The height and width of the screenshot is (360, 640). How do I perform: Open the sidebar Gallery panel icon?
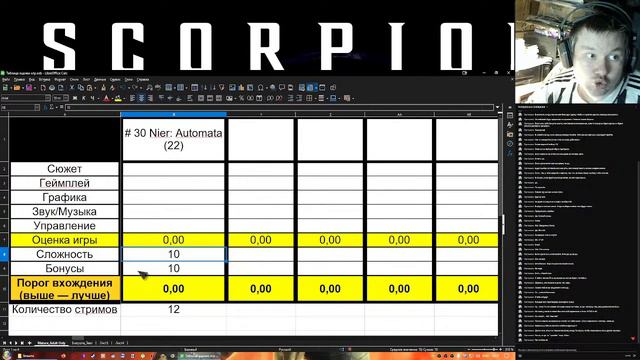point(510,134)
